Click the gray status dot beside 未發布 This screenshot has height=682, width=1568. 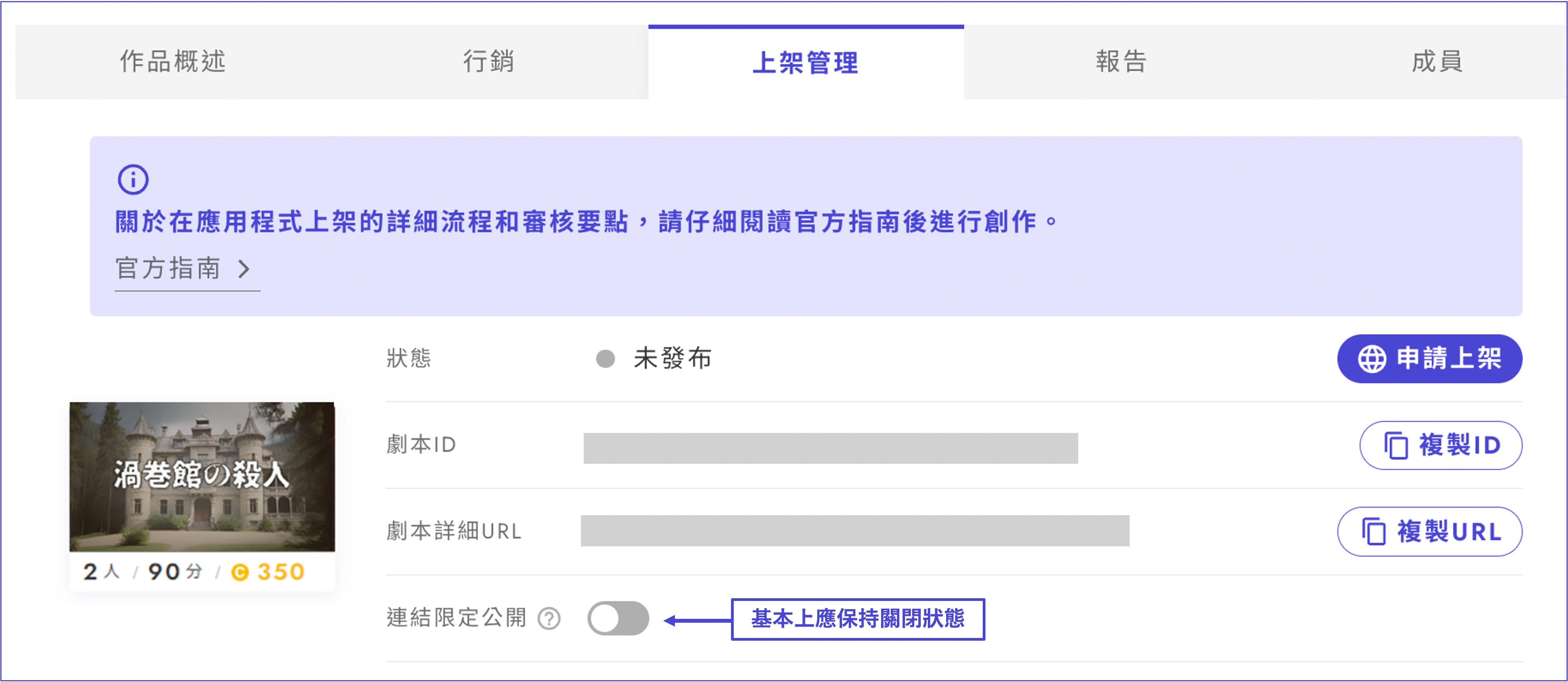click(x=605, y=359)
